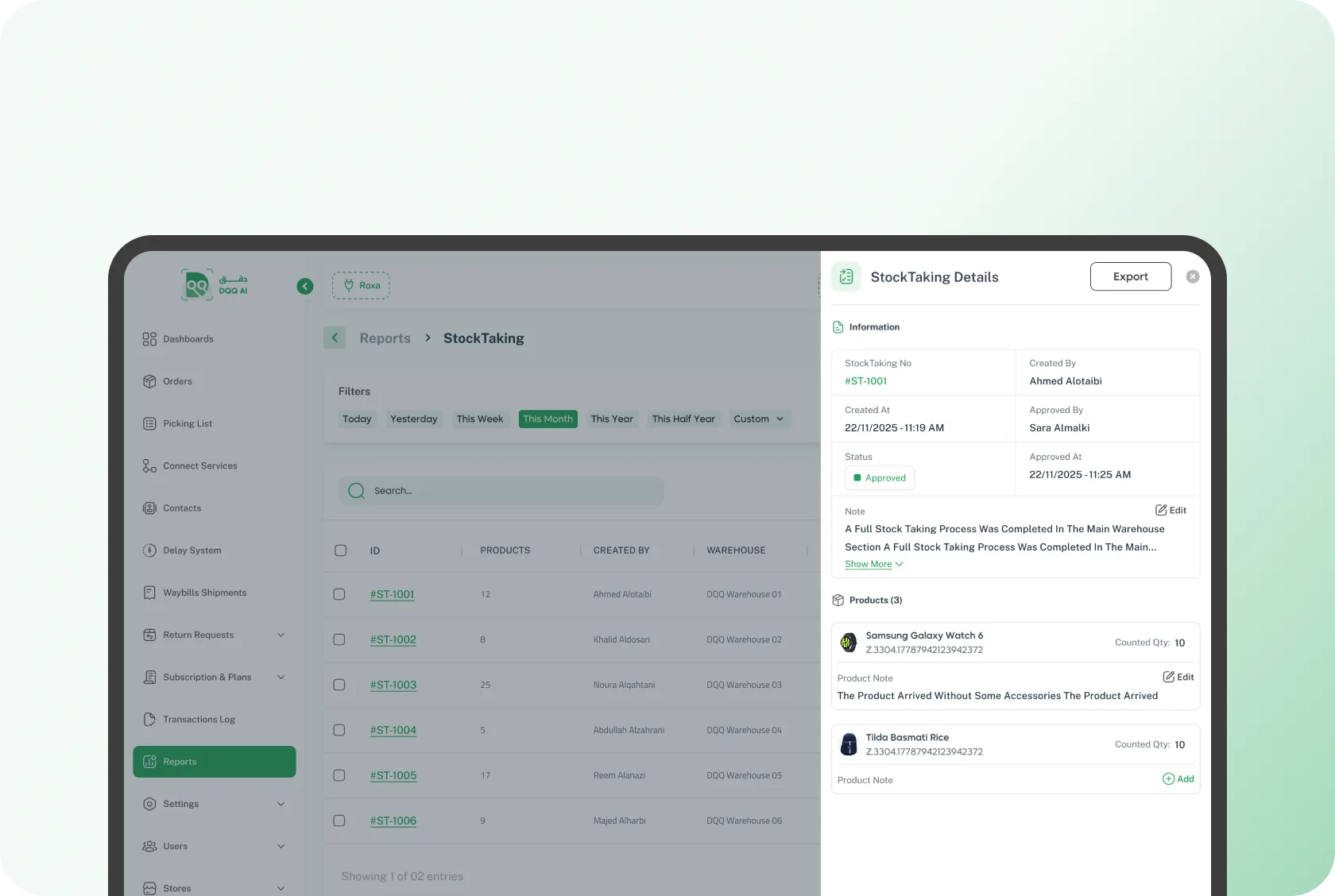The width and height of the screenshot is (1335, 896).
Task: Click the Settings gear icon in sidebar
Action: [149, 804]
